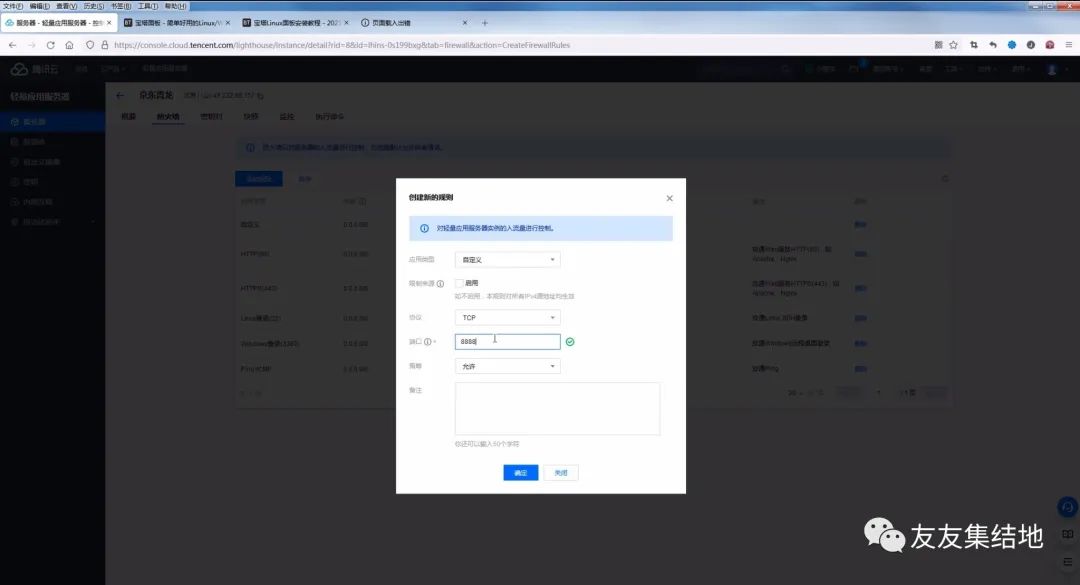
Task: Open the QR code icon in address bar
Action: coord(938,45)
